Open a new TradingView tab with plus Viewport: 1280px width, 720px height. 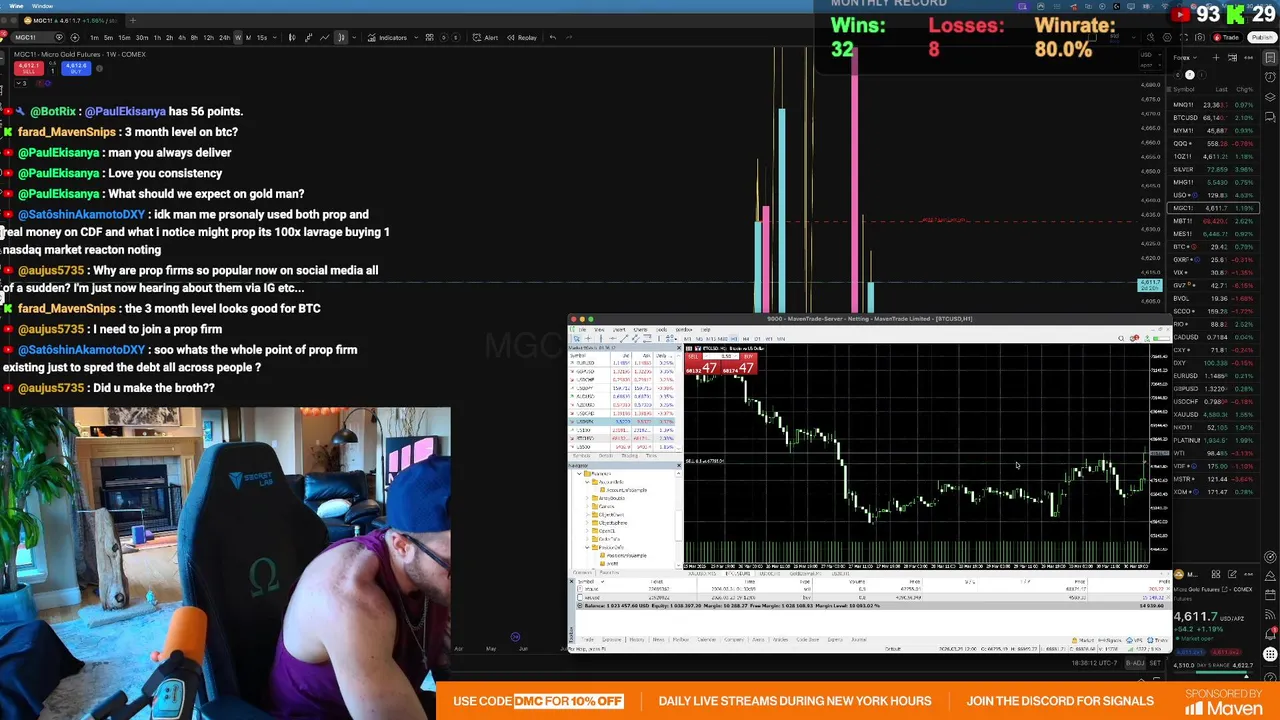click(133, 20)
